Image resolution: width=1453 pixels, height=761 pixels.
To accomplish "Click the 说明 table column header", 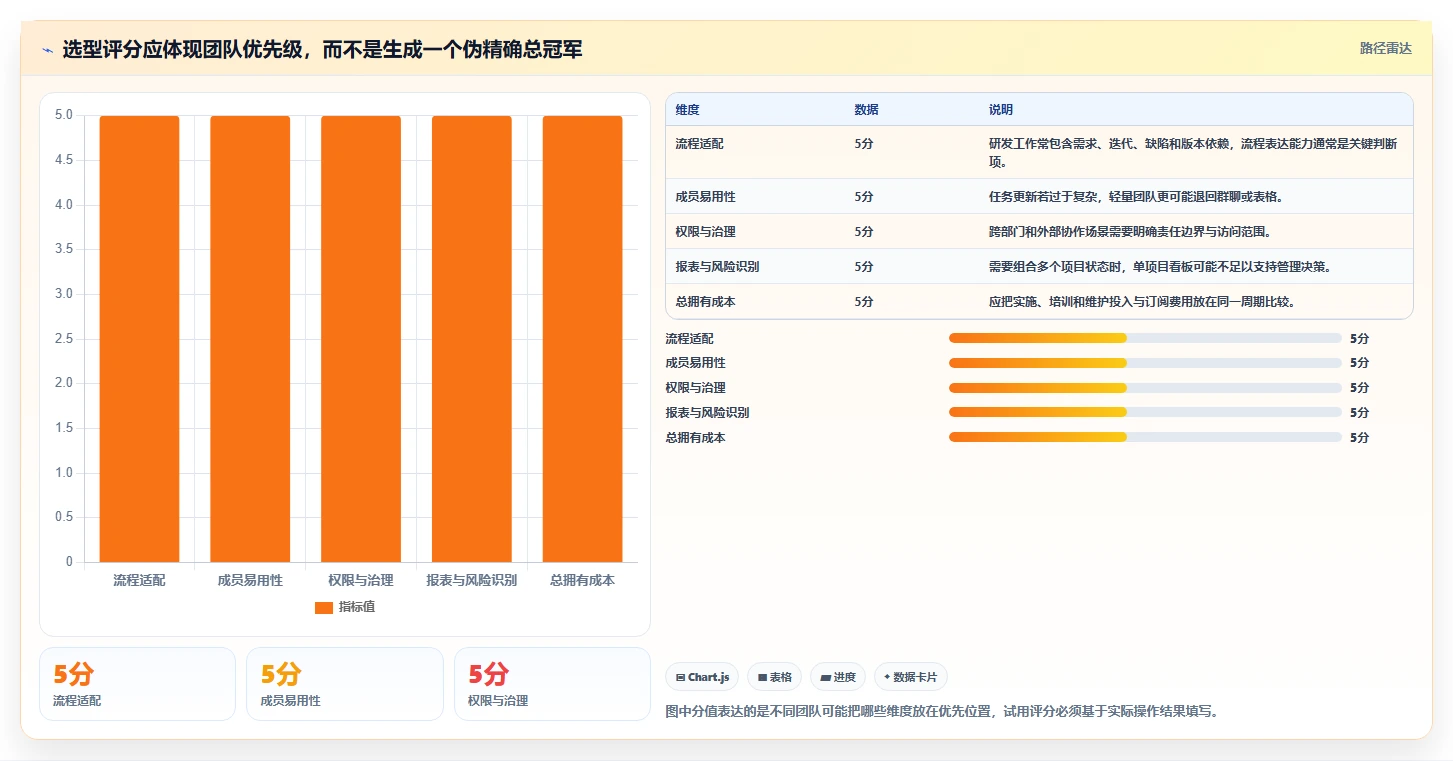I will pyautogui.click(x=1001, y=110).
